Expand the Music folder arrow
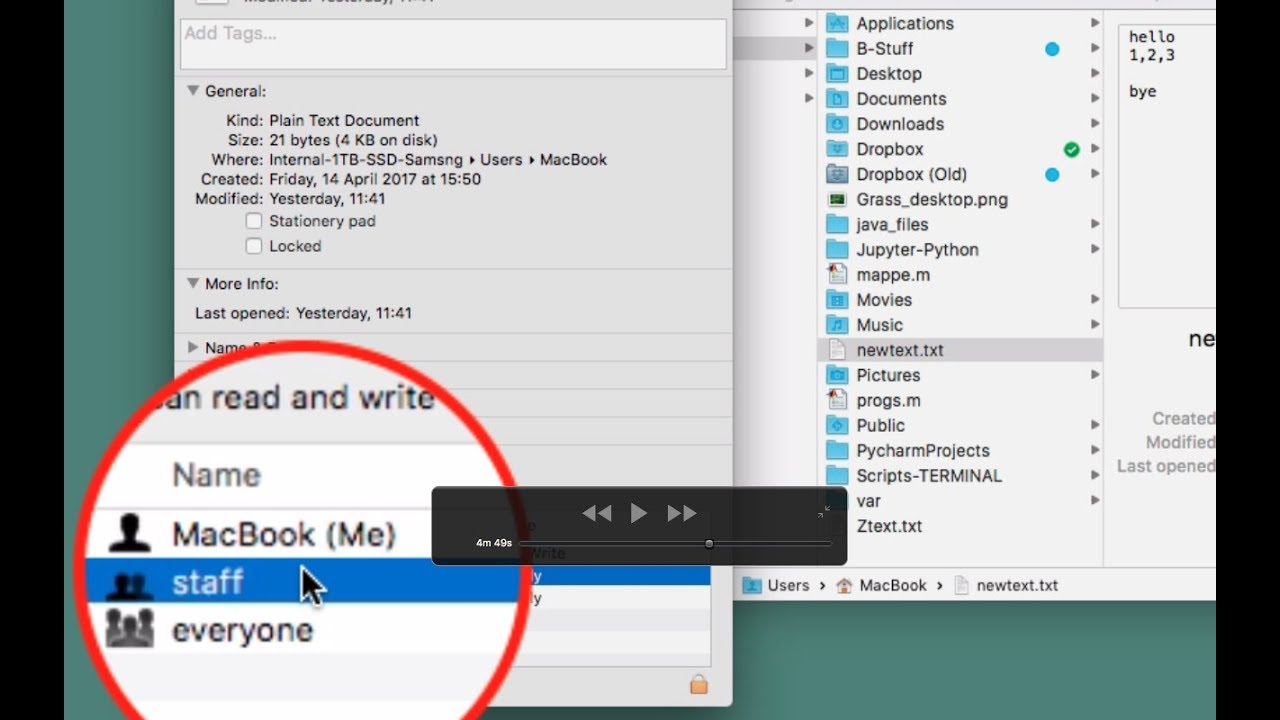This screenshot has height=720, width=1280. click(x=1096, y=325)
